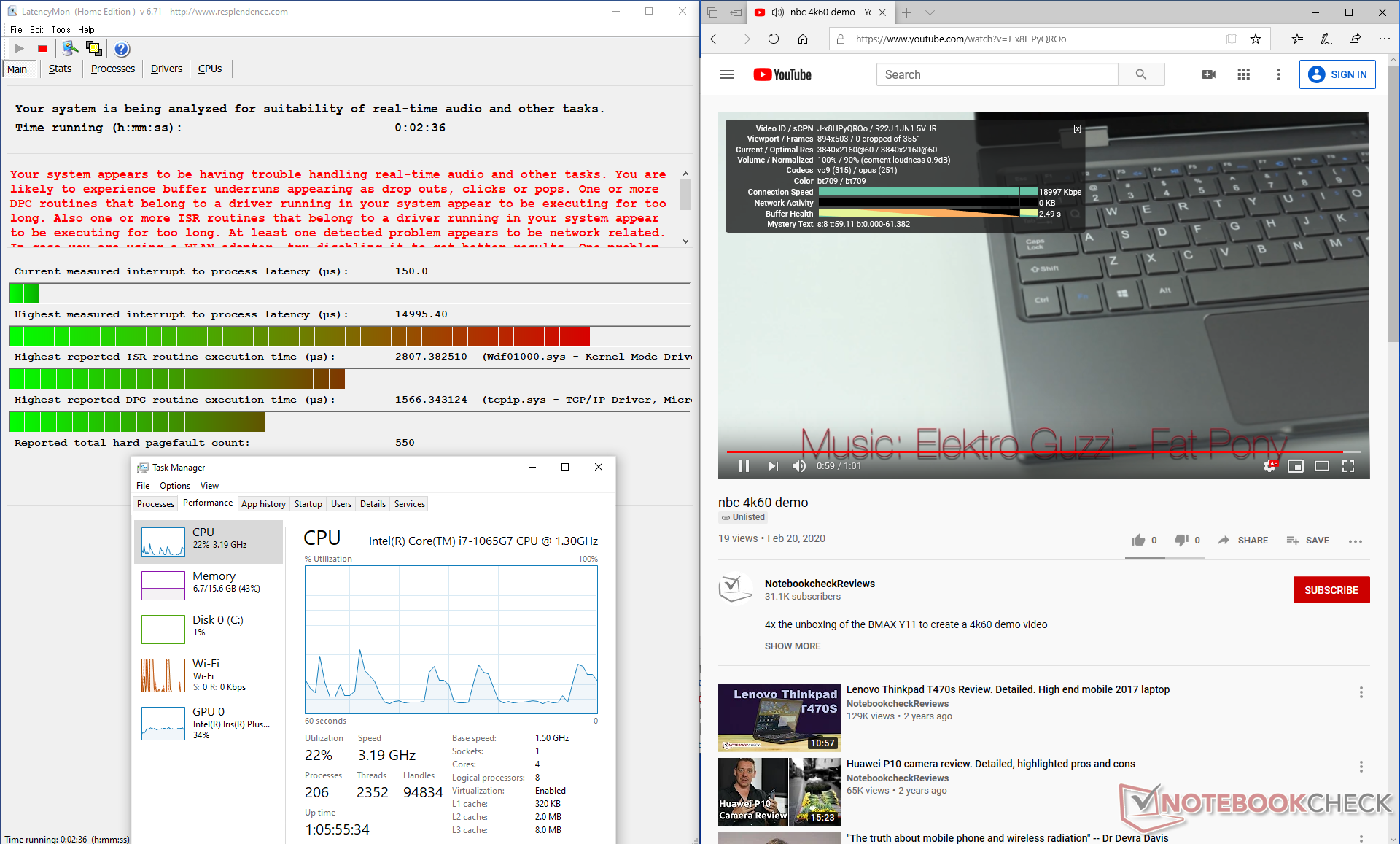Click the LatencyMon help question mark icon

tap(122, 49)
